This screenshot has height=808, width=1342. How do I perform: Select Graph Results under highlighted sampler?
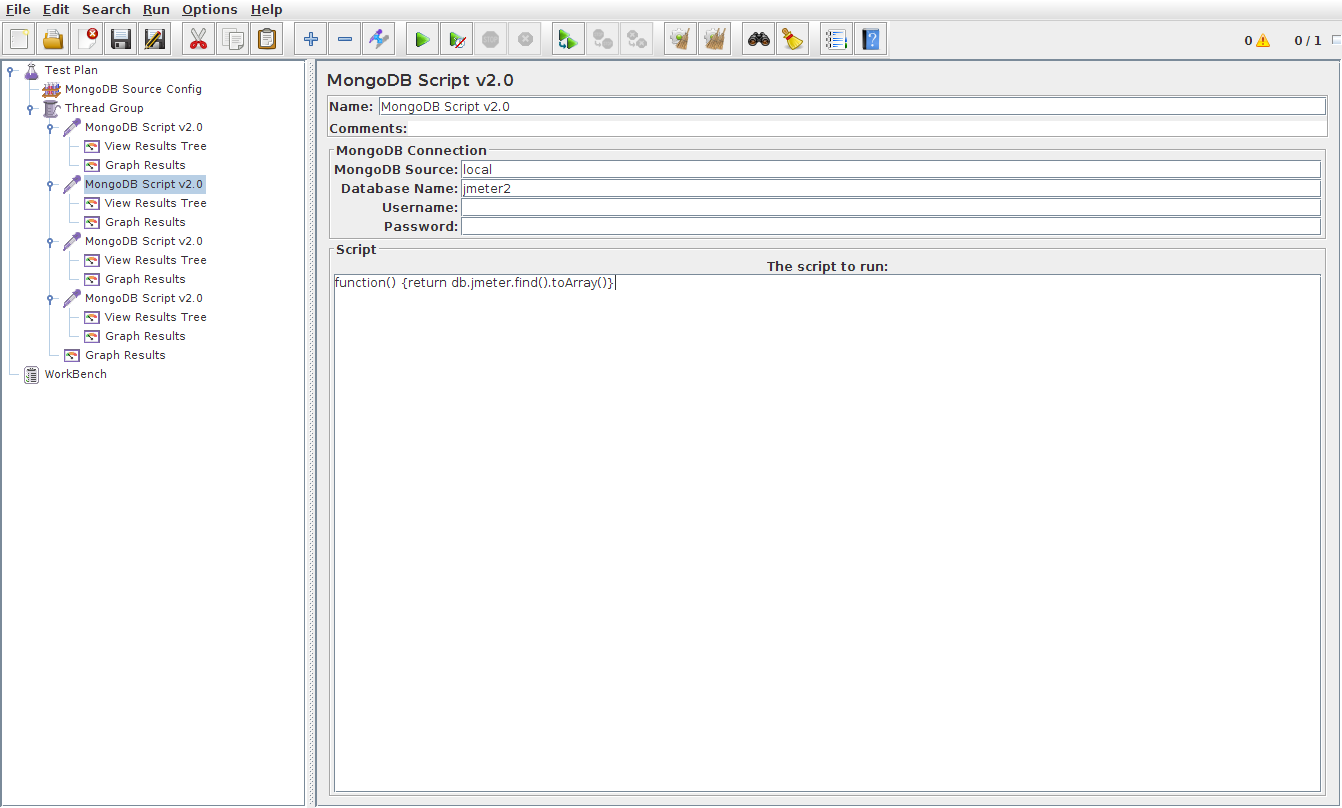pyautogui.click(x=145, y=222)
